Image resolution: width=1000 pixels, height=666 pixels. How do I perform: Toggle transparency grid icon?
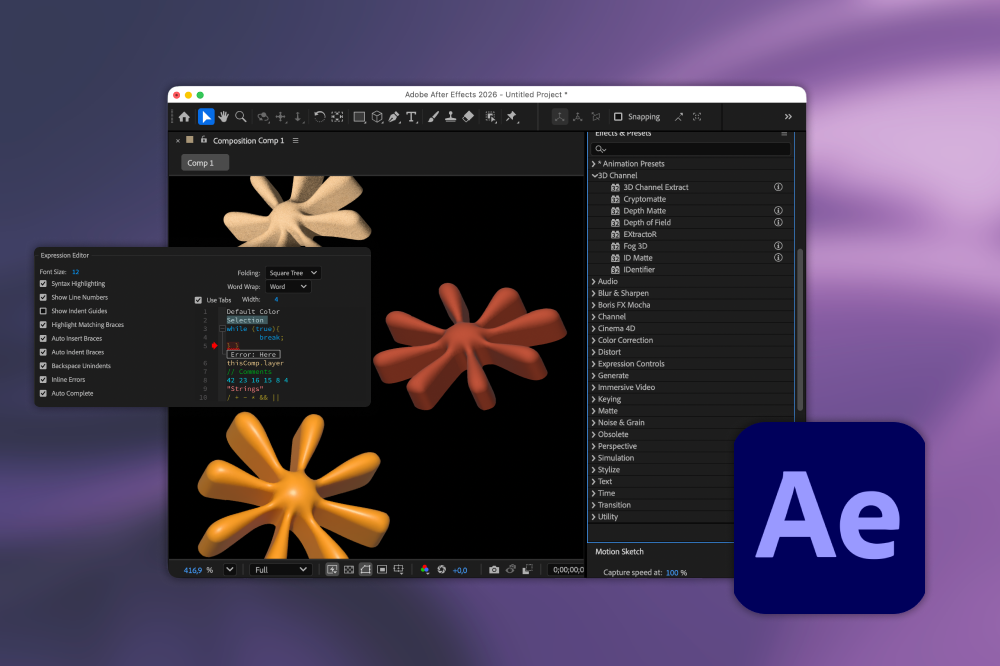(349, 570)
